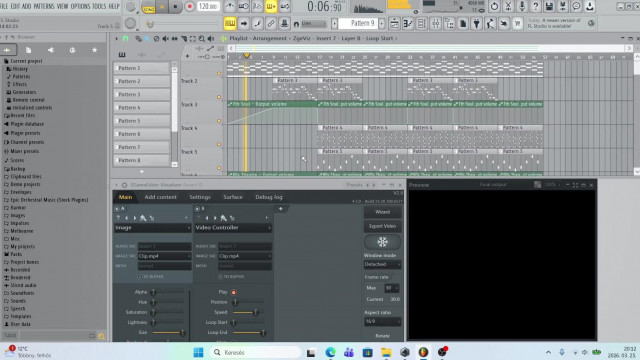Click the microphone recording icon

522,6
